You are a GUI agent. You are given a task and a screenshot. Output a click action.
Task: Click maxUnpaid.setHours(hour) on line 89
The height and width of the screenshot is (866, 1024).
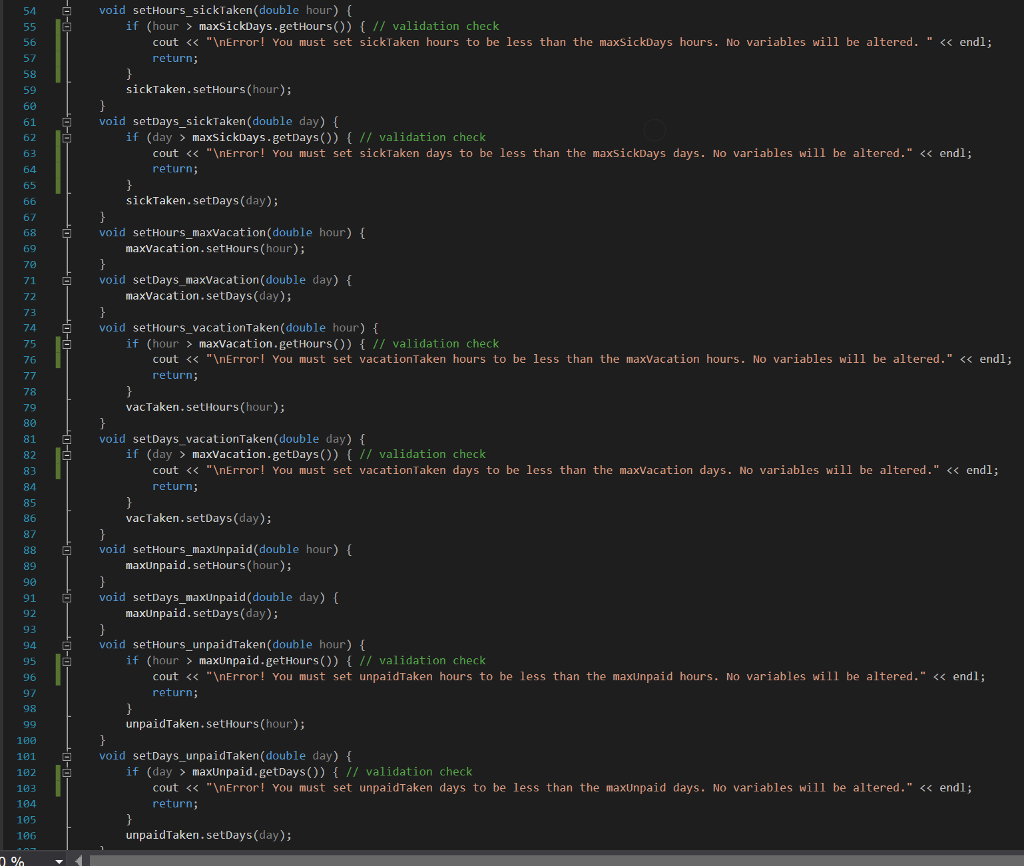point(209,566)
